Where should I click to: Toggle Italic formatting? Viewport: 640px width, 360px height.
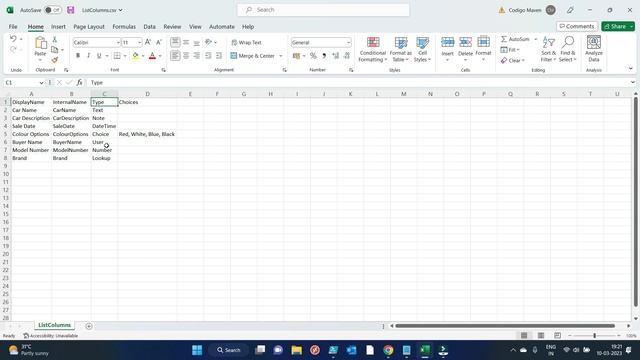89,56
